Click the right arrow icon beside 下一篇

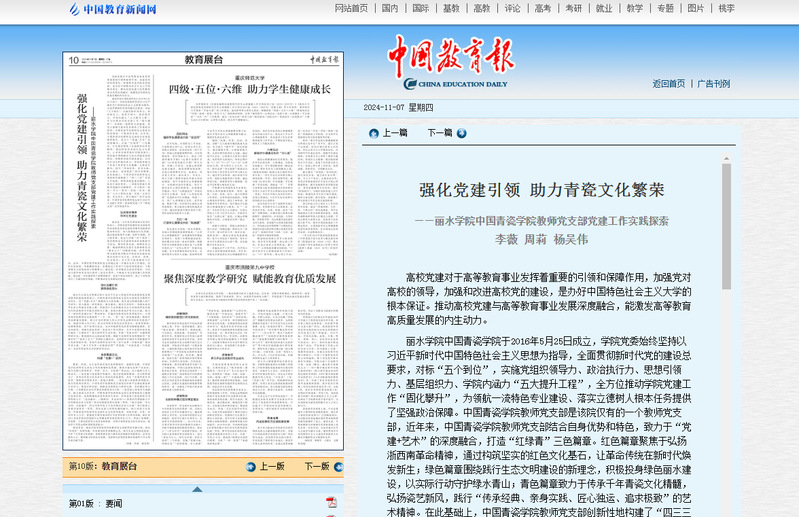462,133
